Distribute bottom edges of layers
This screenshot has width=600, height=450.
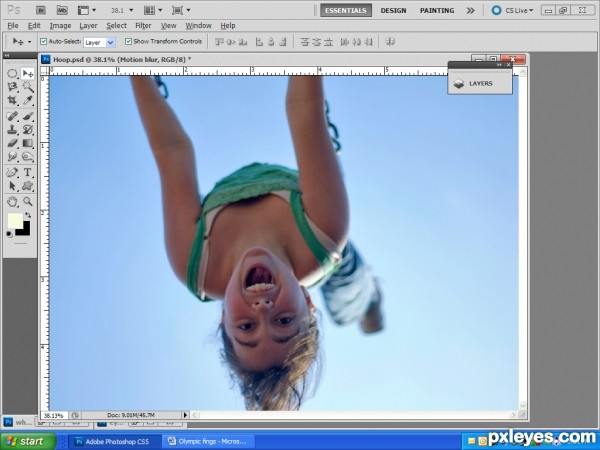(x=328, y=42)
